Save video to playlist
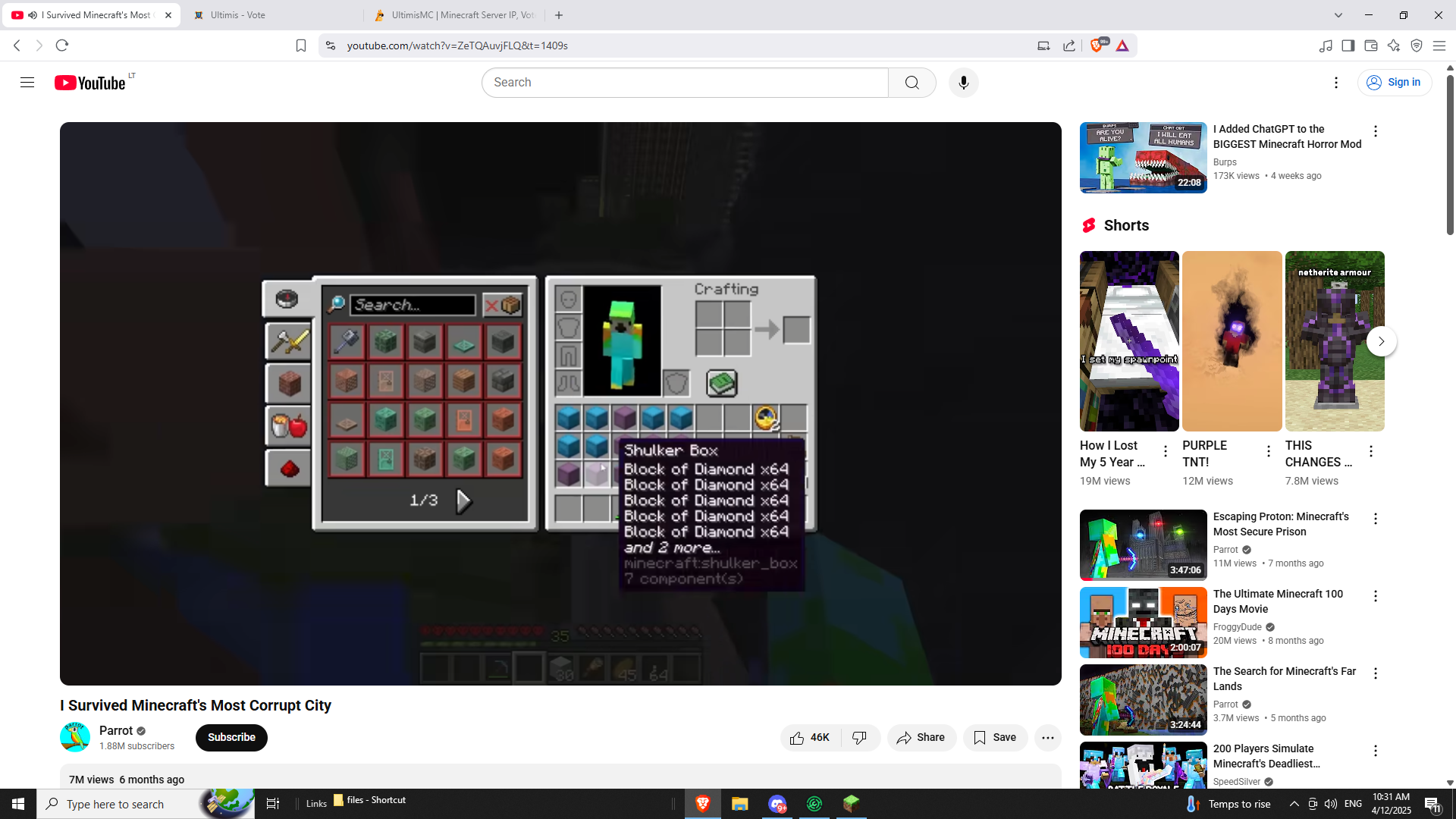This screenshot has height=819, width=1456. click(x=995, y=737)
